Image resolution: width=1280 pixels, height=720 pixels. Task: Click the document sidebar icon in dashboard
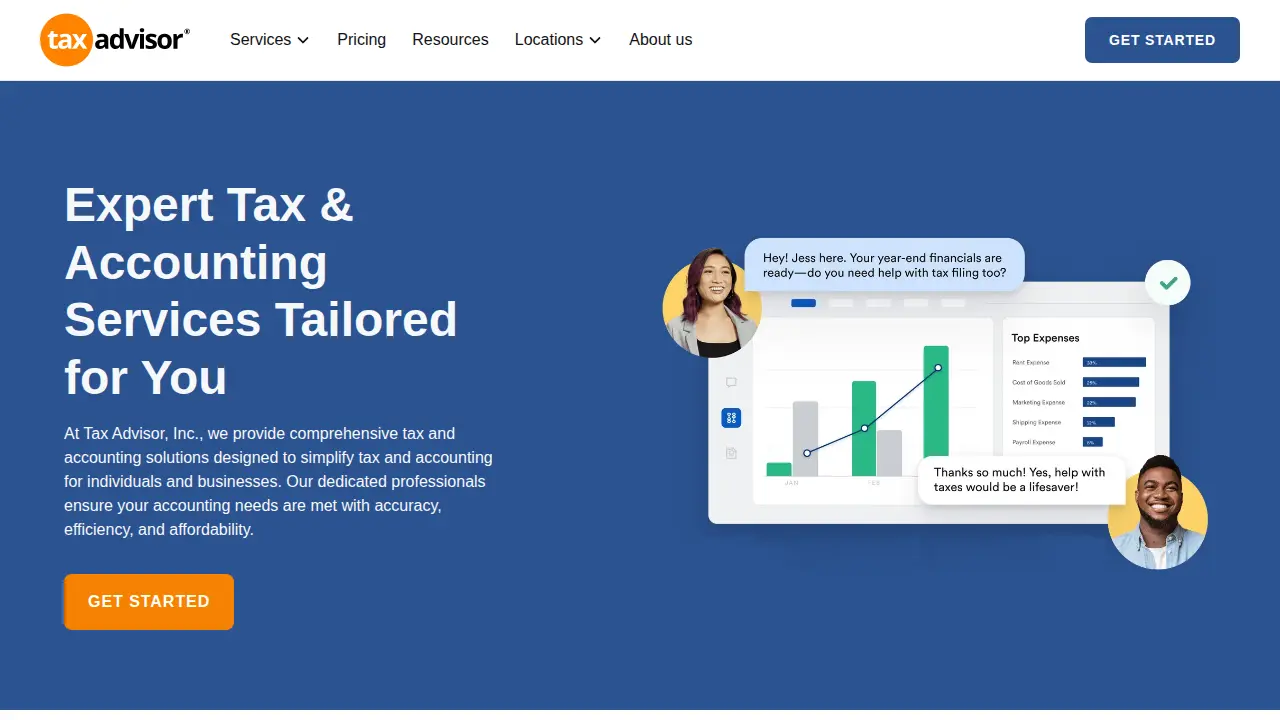[731, 453]
